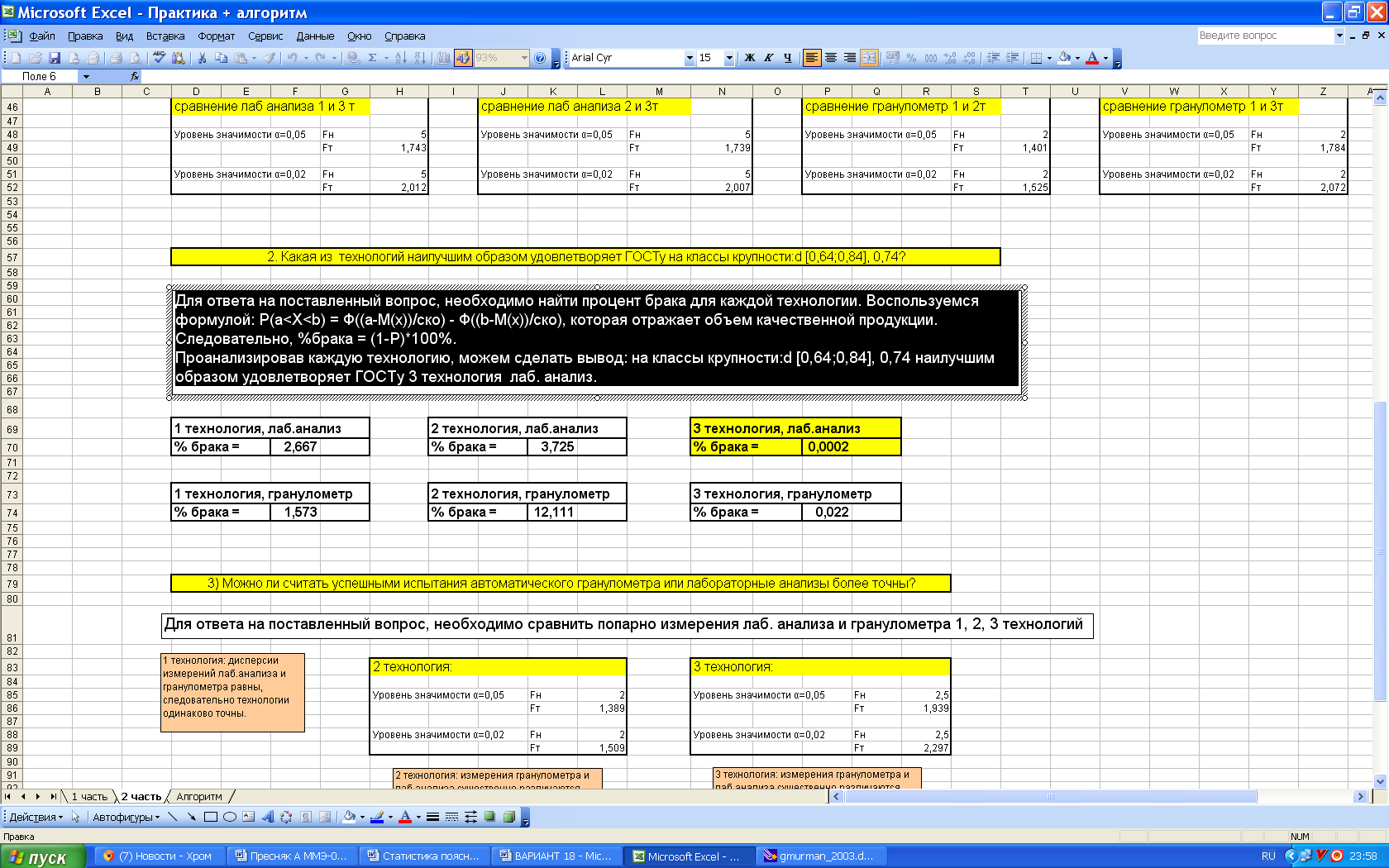1389x868 pixels.
Task: Toggle align left button
Action: pyautogui.click(x=812, y=58)
